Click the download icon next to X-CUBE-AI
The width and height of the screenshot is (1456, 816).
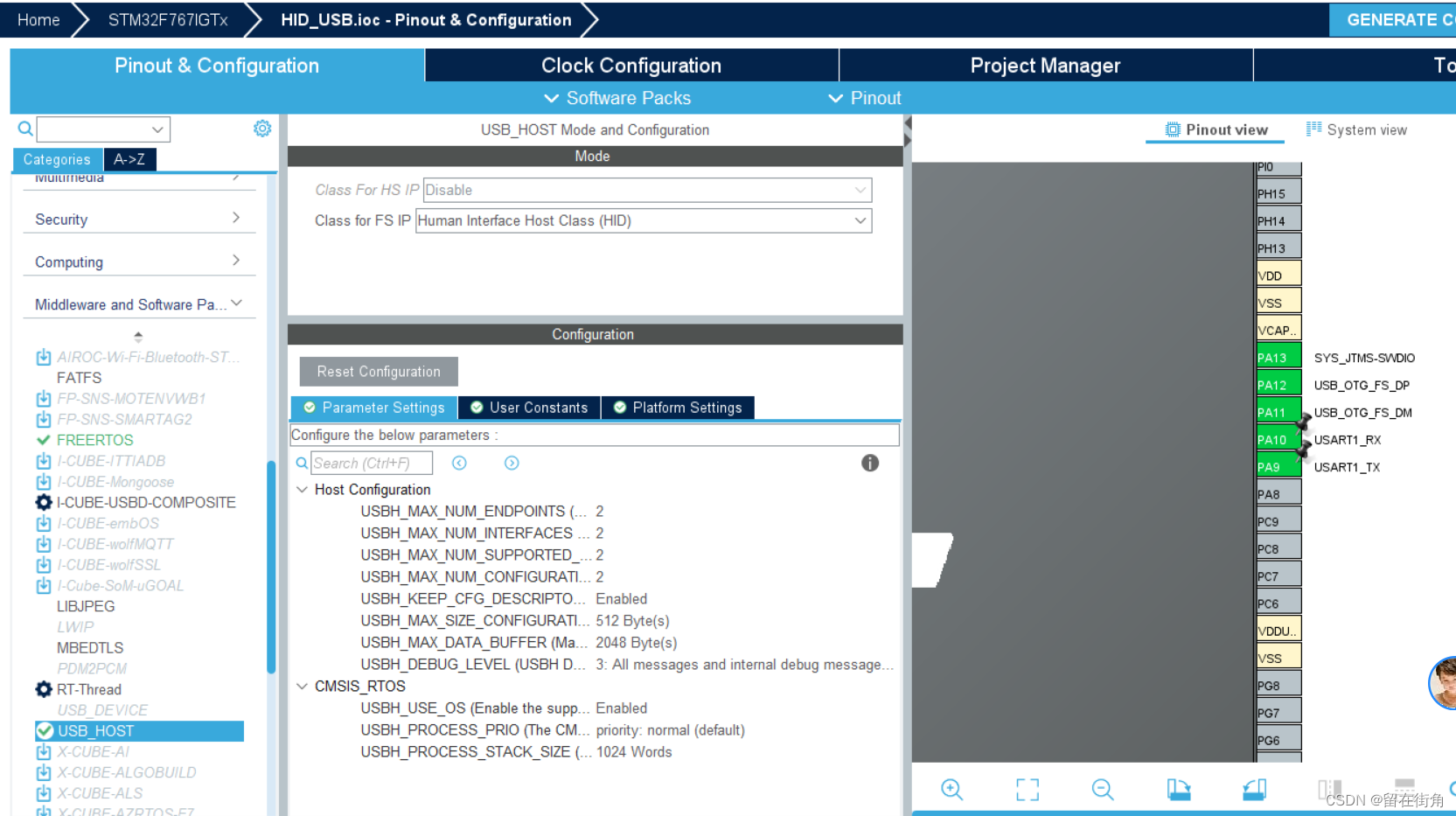pyautogui.click(x=43, y=751)
